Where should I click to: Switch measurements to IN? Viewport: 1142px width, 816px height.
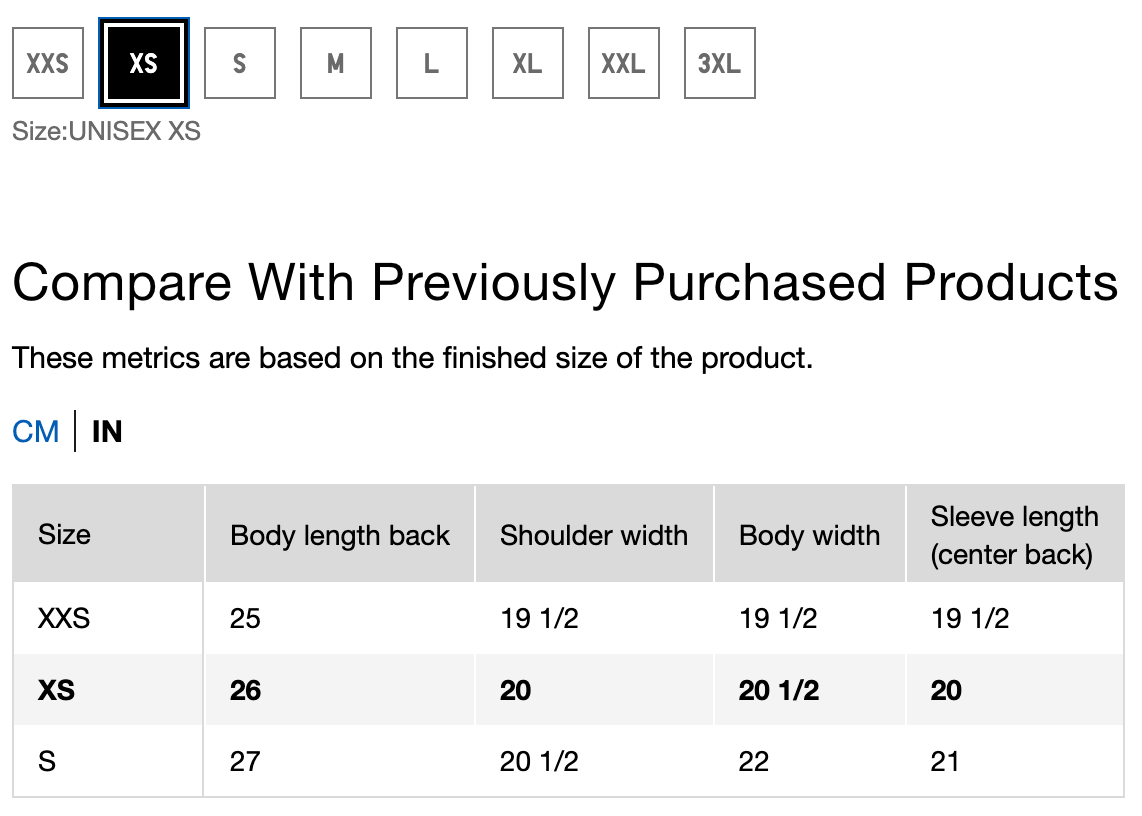point(107,431)
